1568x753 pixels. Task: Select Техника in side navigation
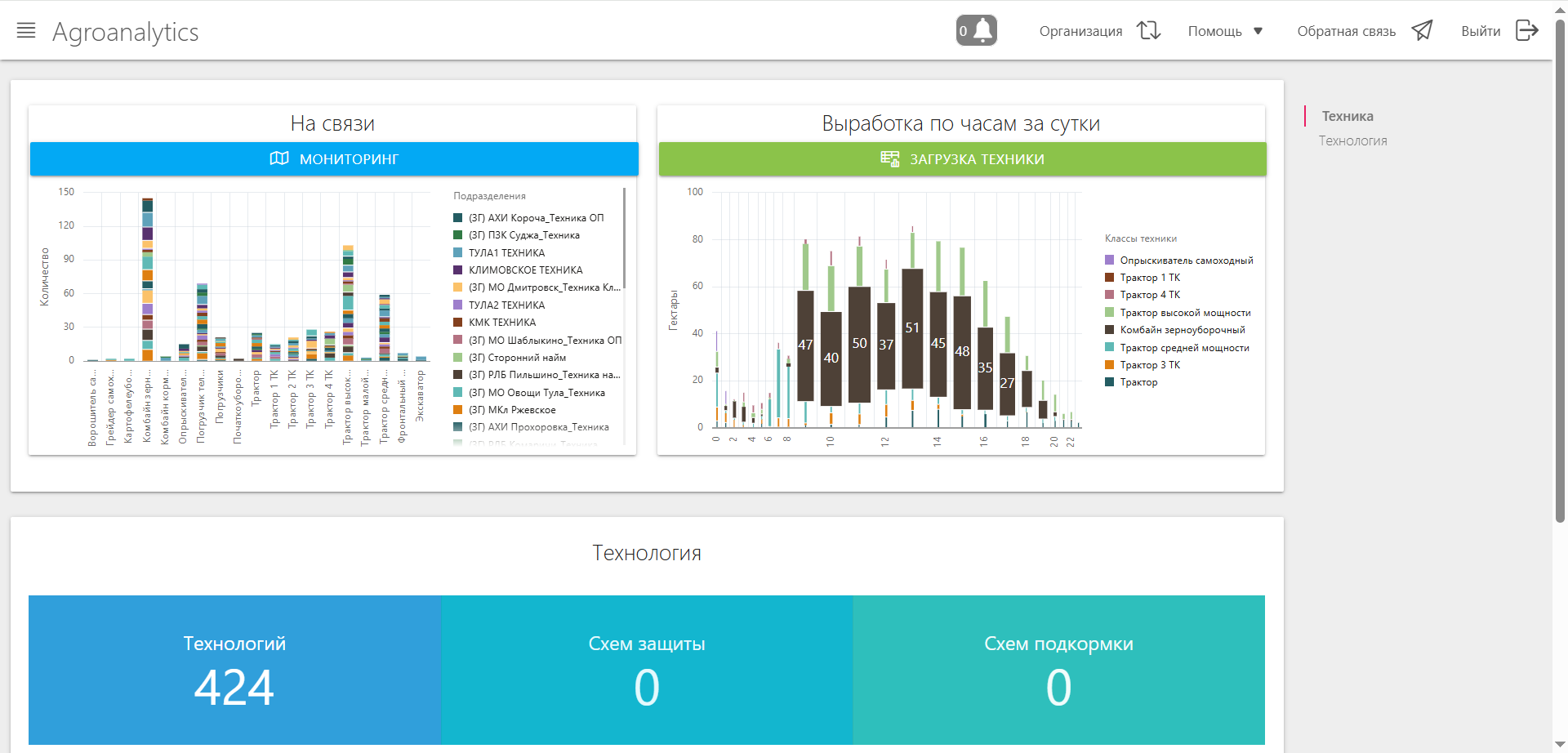[1347, 116]
